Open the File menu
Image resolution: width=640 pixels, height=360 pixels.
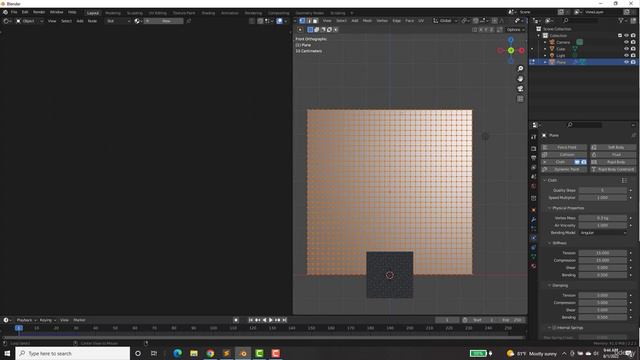(x=14, y=12)
